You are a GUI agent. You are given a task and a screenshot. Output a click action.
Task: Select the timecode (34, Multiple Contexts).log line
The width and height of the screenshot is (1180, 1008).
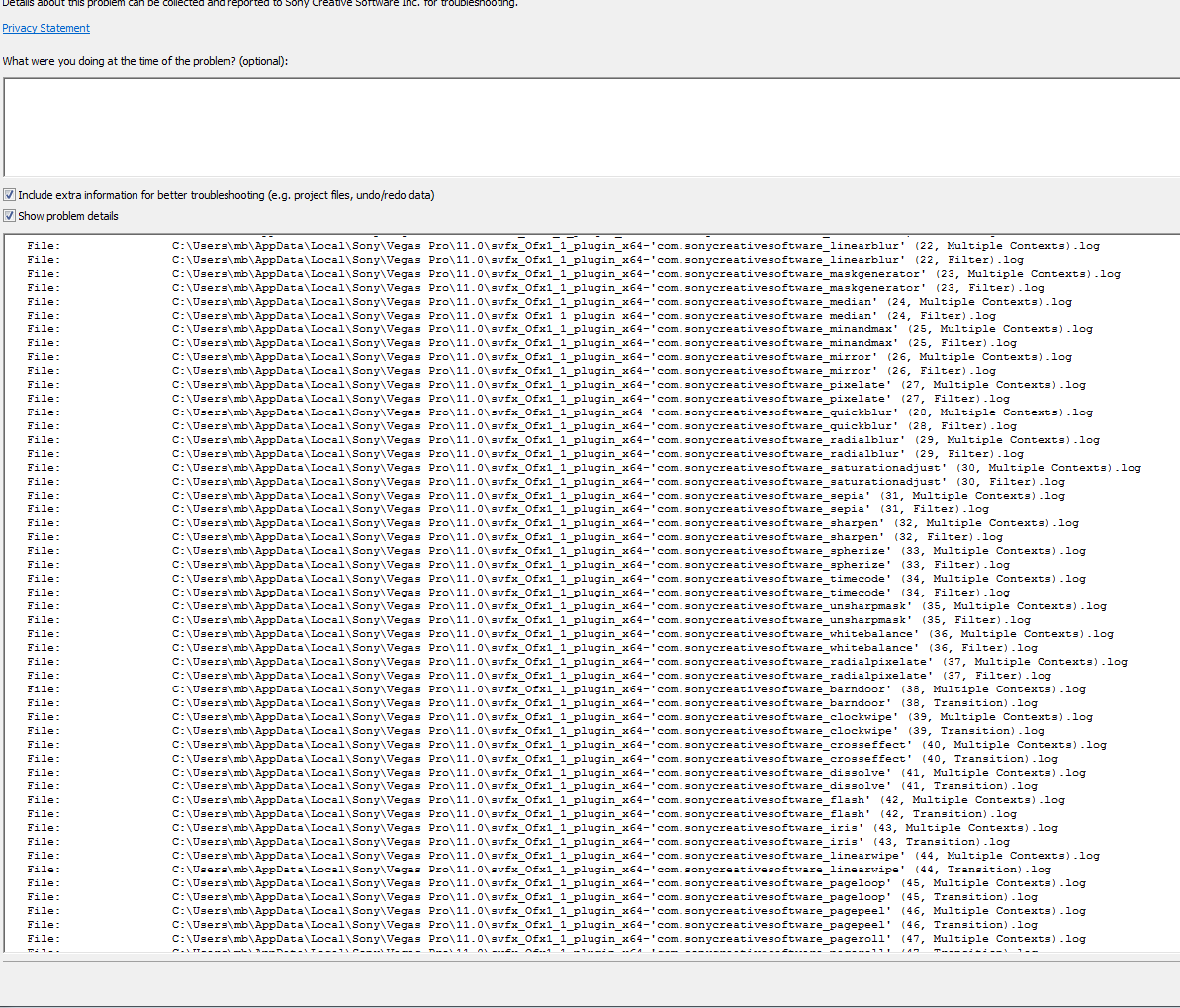[557, 579]
